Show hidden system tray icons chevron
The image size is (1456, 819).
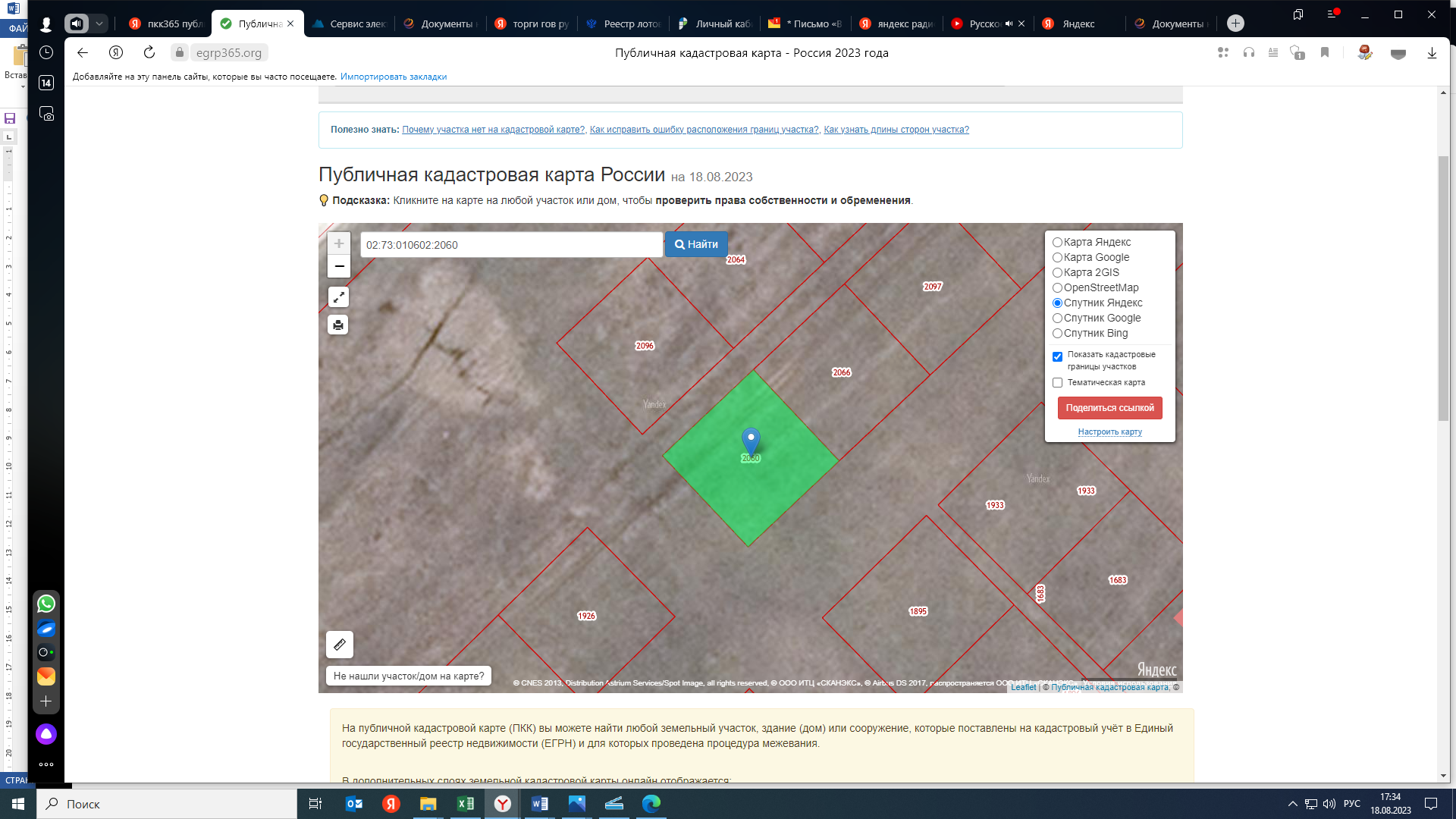point(1292,804)
